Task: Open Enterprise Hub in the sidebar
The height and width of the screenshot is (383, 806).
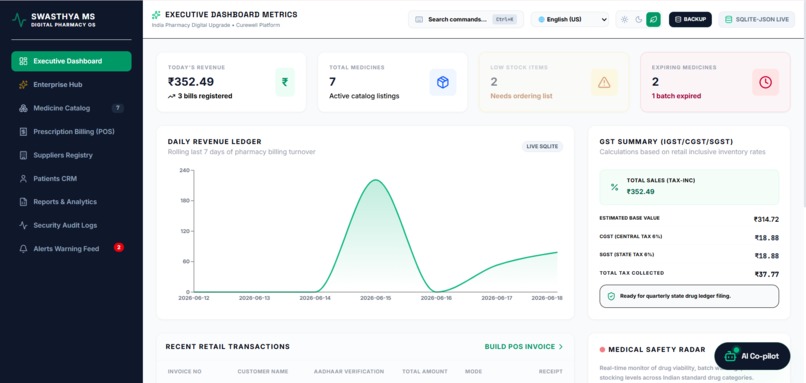Action: click(71, 85)
